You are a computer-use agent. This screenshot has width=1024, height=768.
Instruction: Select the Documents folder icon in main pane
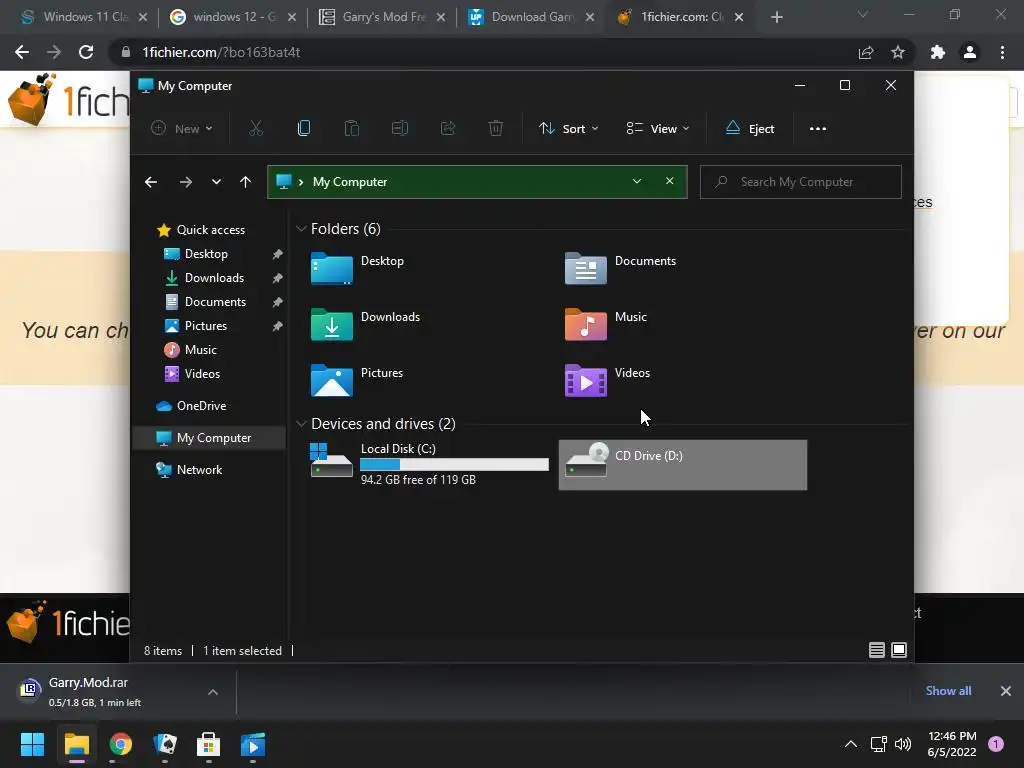(585, 268)
